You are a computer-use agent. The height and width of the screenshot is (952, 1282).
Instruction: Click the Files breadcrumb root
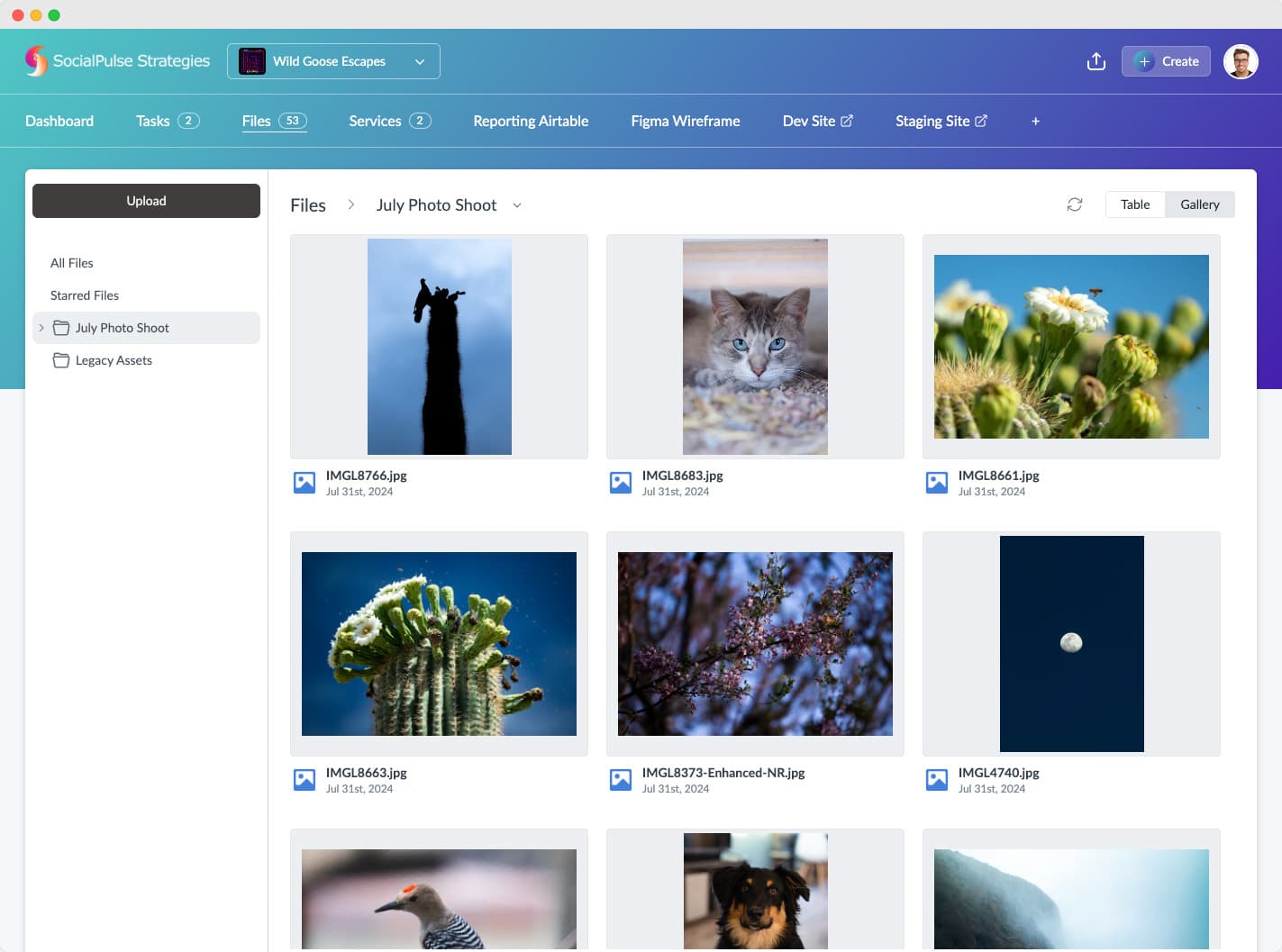click(x=308, y=205)
